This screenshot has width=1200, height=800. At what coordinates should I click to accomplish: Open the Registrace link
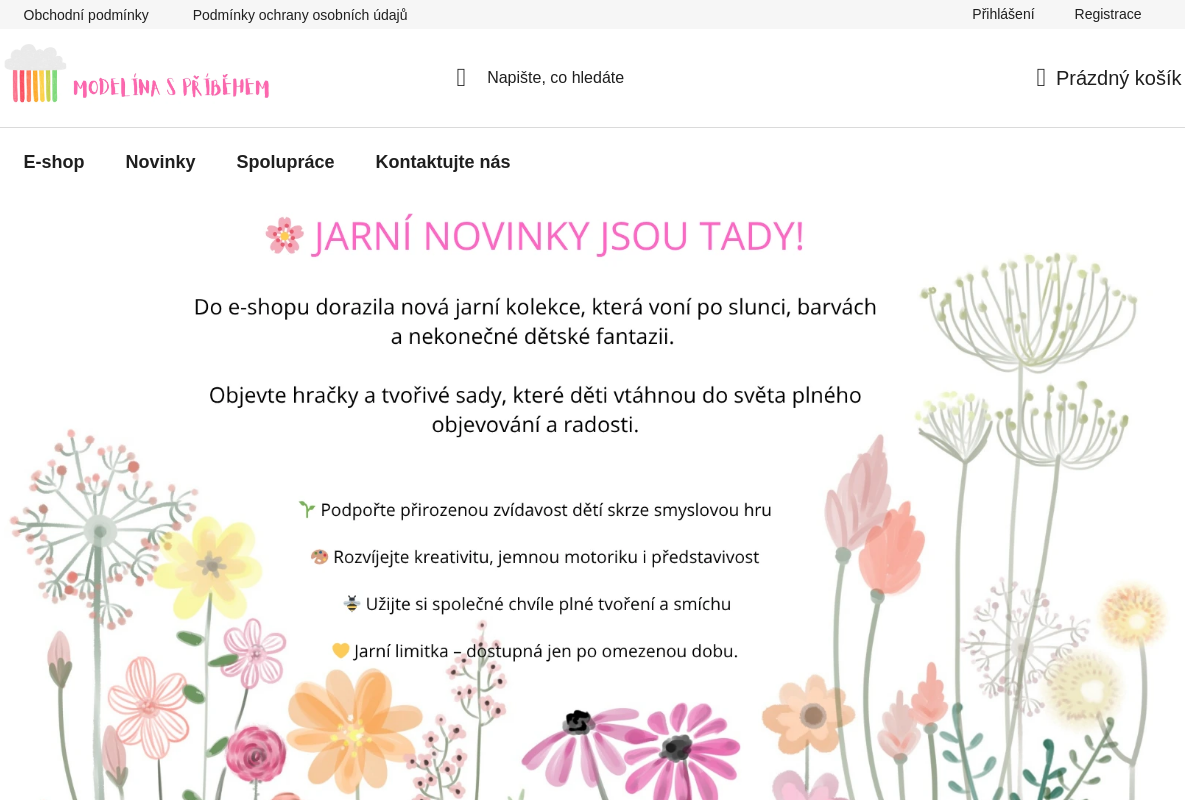[1108, 14]
